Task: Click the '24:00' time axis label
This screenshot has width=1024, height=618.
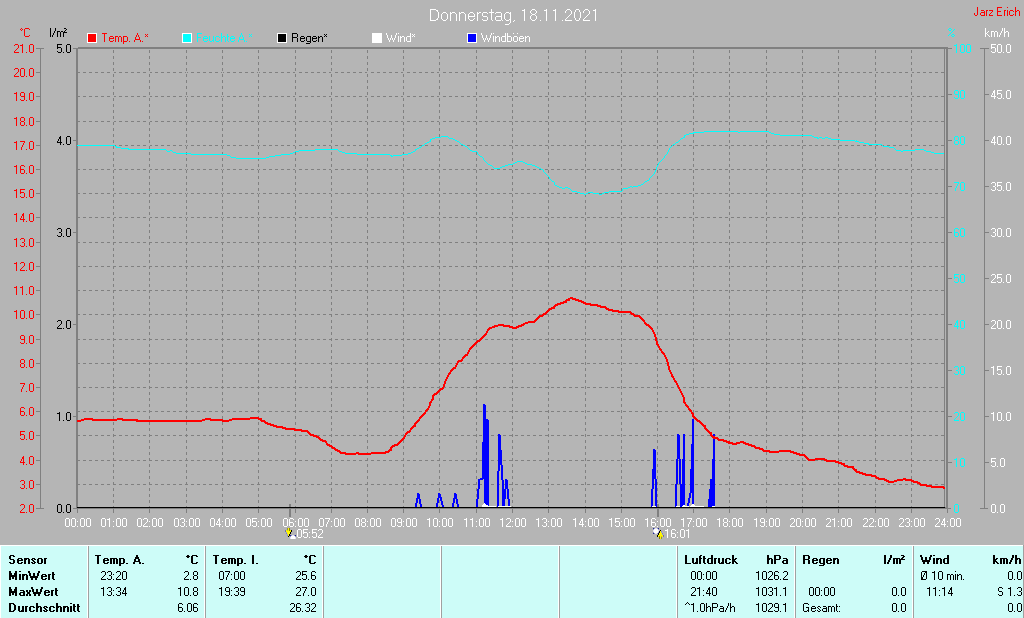Action: [x=948, y=523]
